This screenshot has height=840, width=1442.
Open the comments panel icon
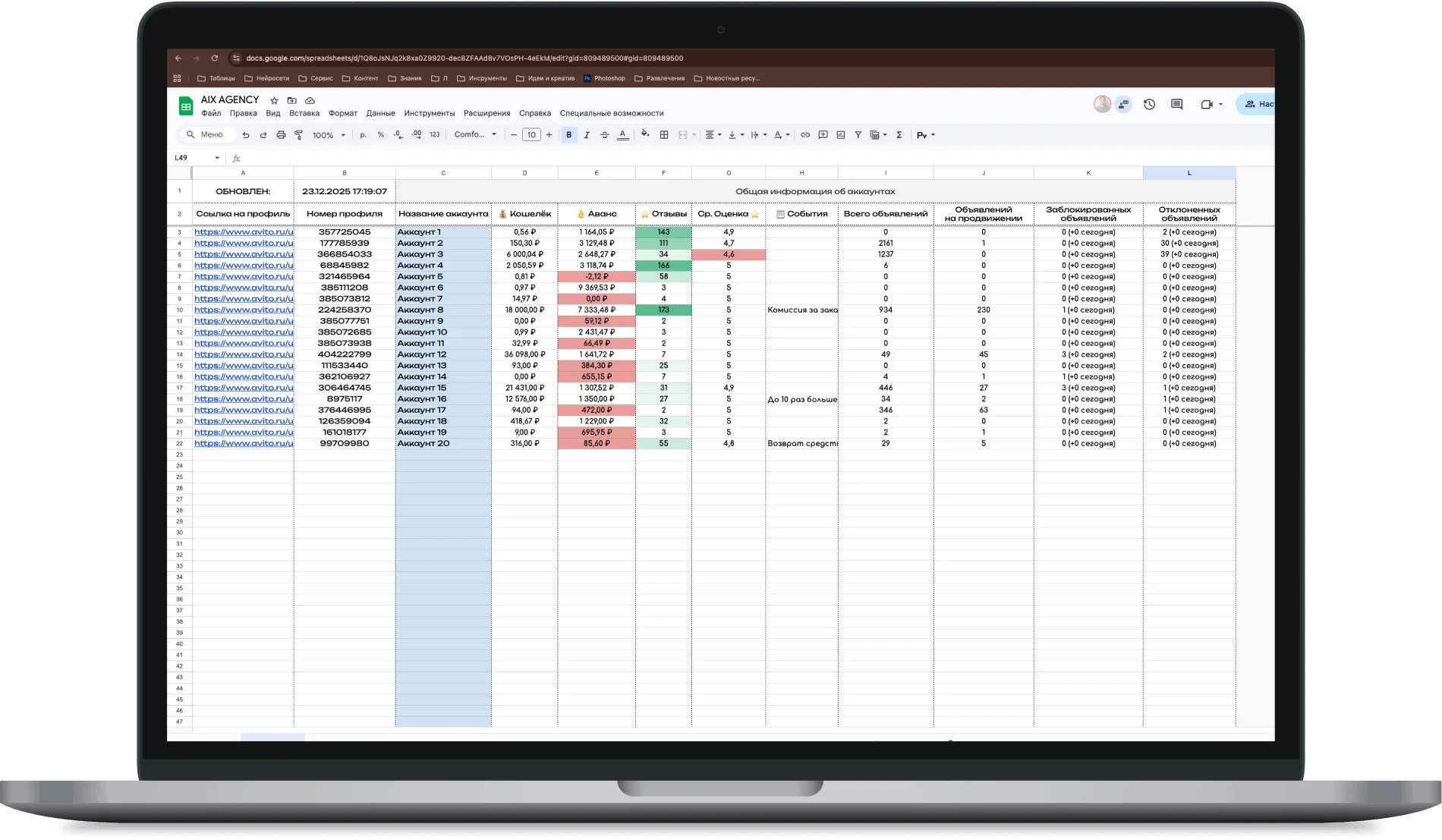click(1176, 105)
